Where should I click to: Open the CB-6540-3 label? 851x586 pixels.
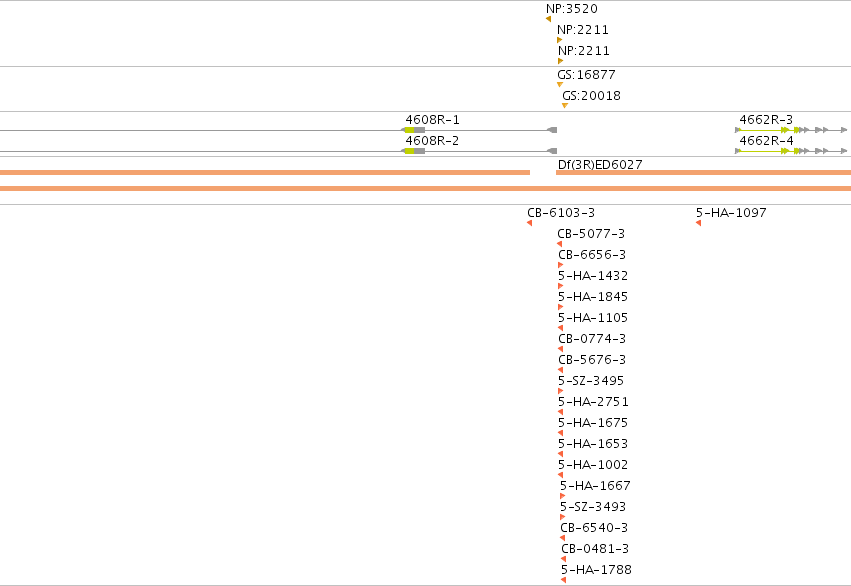[594, 528]
